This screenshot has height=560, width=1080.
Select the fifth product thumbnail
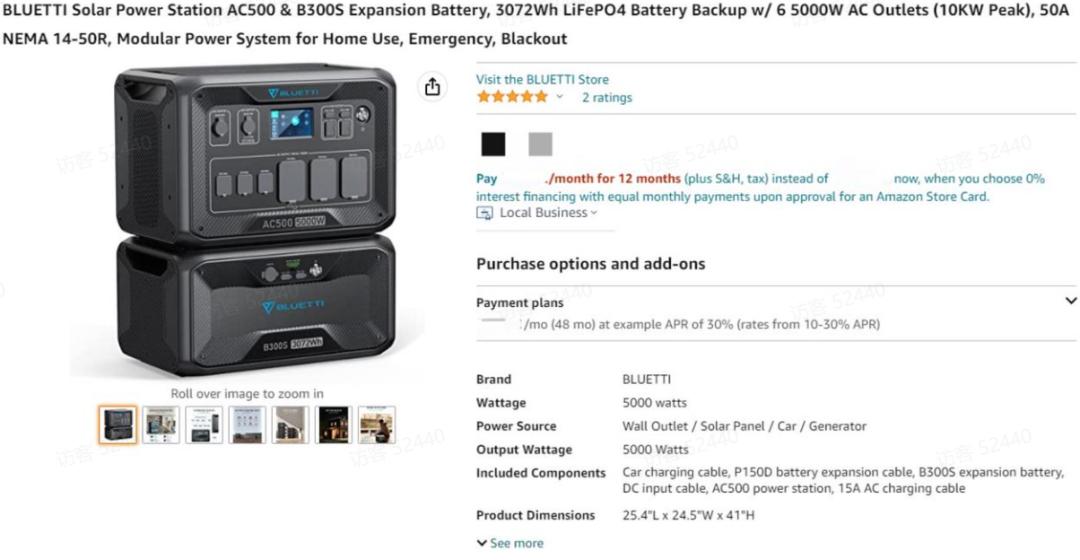point(290,424)
